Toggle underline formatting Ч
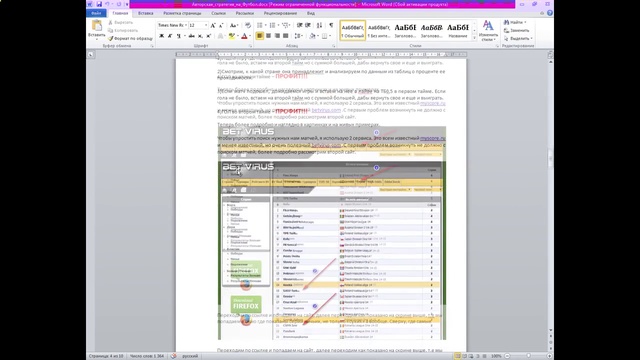This screenshot has height=360, width=640. [x=179, y=36]
